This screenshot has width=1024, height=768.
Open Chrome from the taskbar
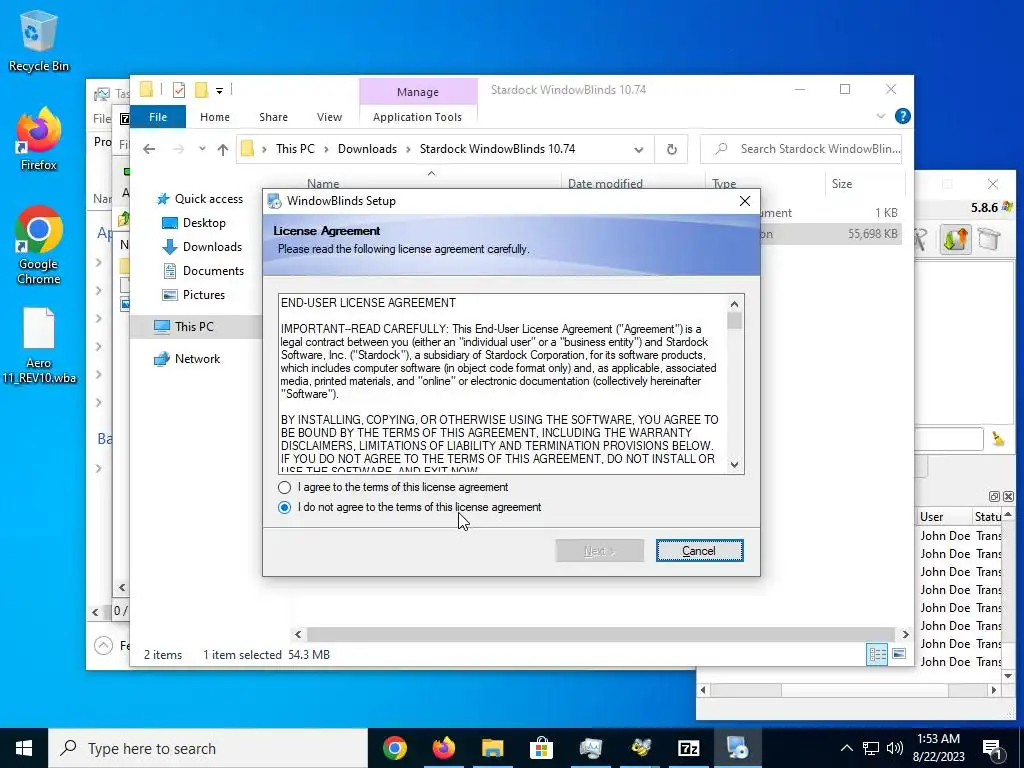click(x=394, y=748)
